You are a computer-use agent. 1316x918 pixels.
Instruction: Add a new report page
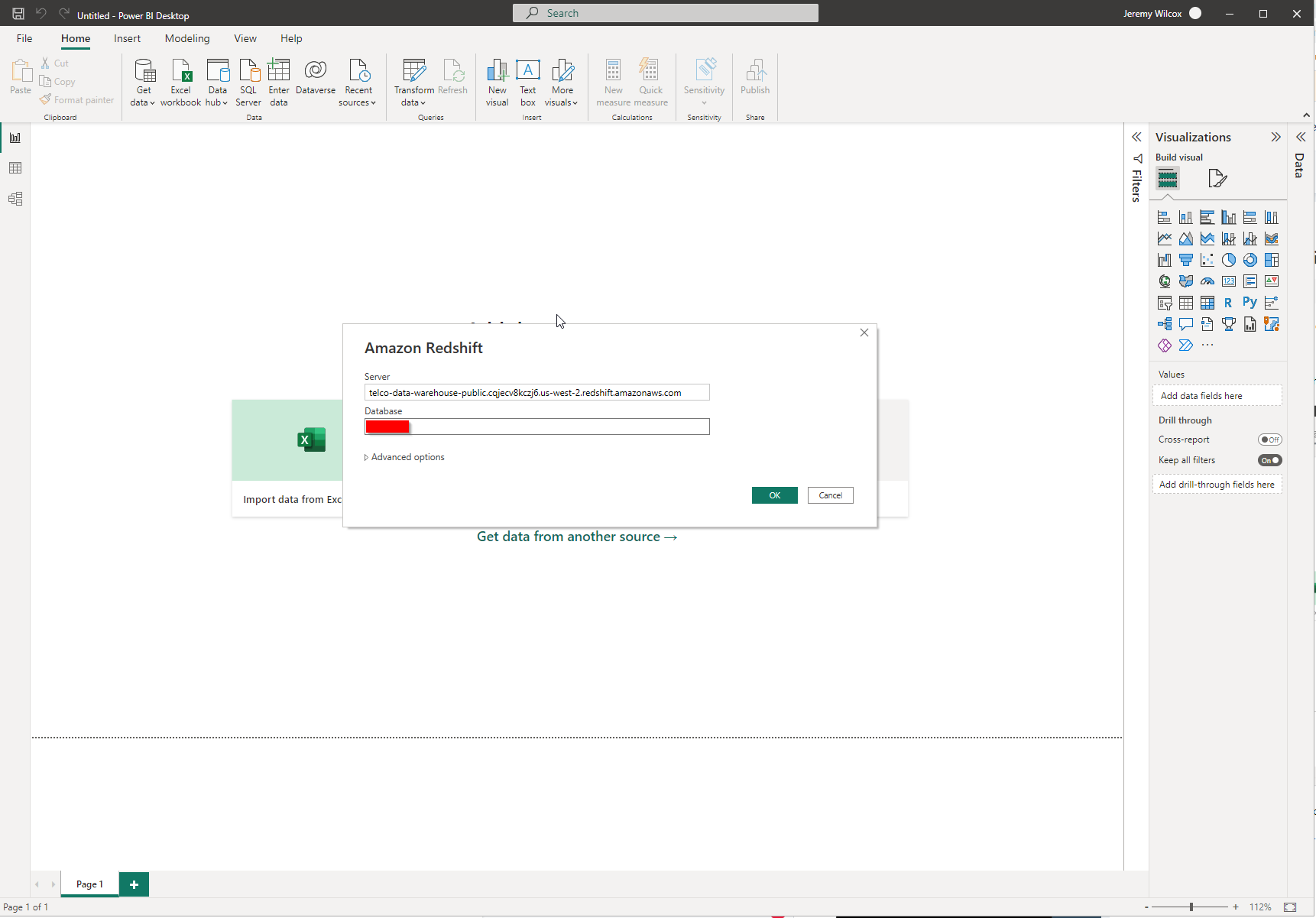tap(134, 884)
